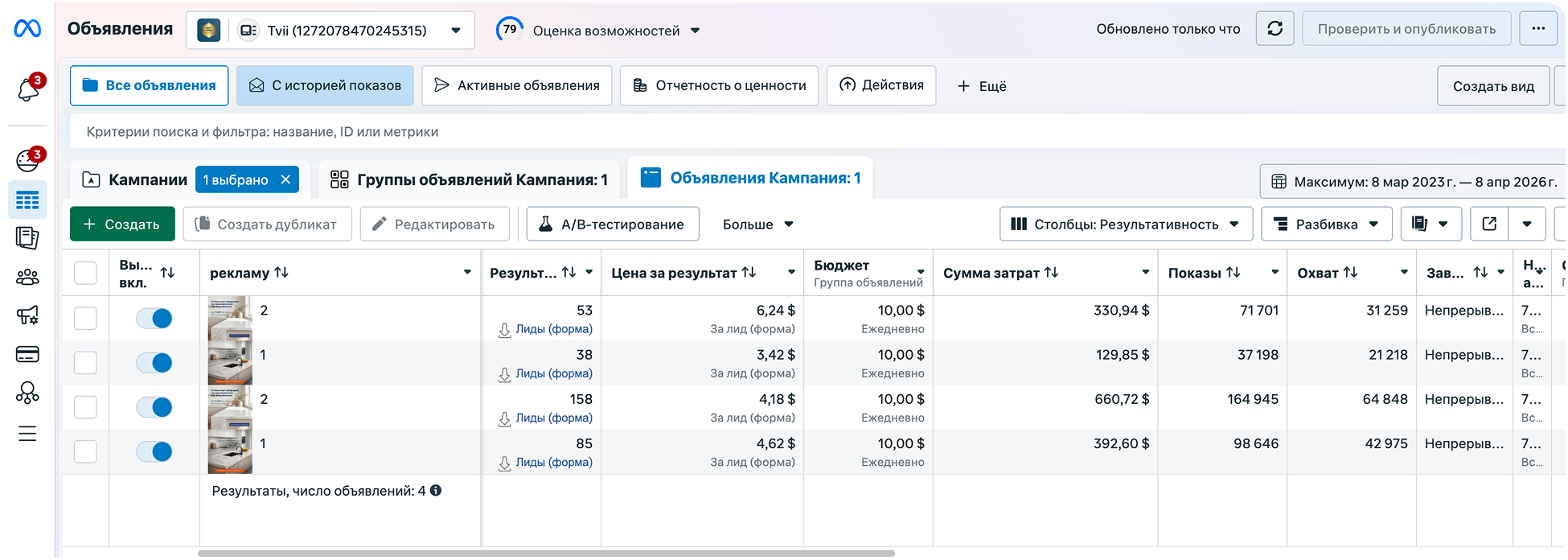The height and width of the screenshot is (560, 1568).
Task: Remove the '1 выбрано' campaign filter
Action: click(x=285, y=179)
